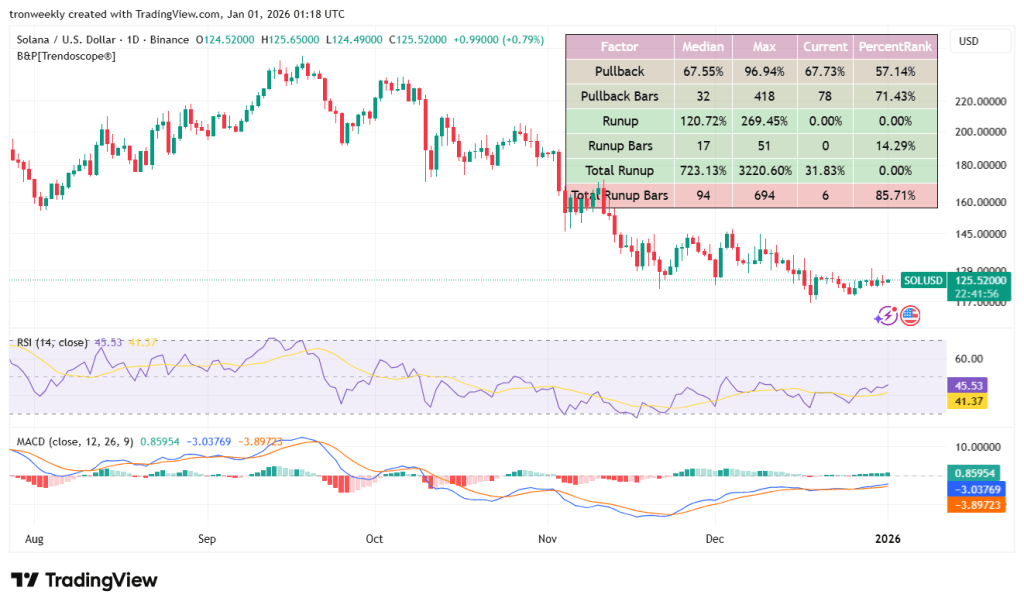The height and width of the screenshot is (608, 1024).
Task: Click the Runup median 120.72% cell
Action: (x=703, y=121)
